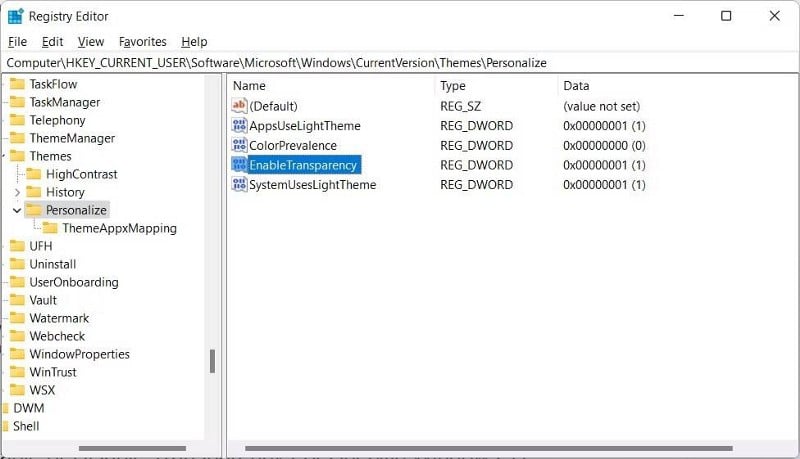Select the Webcheck folder icon
Screen dimensions: 800x459
pyautogui.click(x=17, y=336)
